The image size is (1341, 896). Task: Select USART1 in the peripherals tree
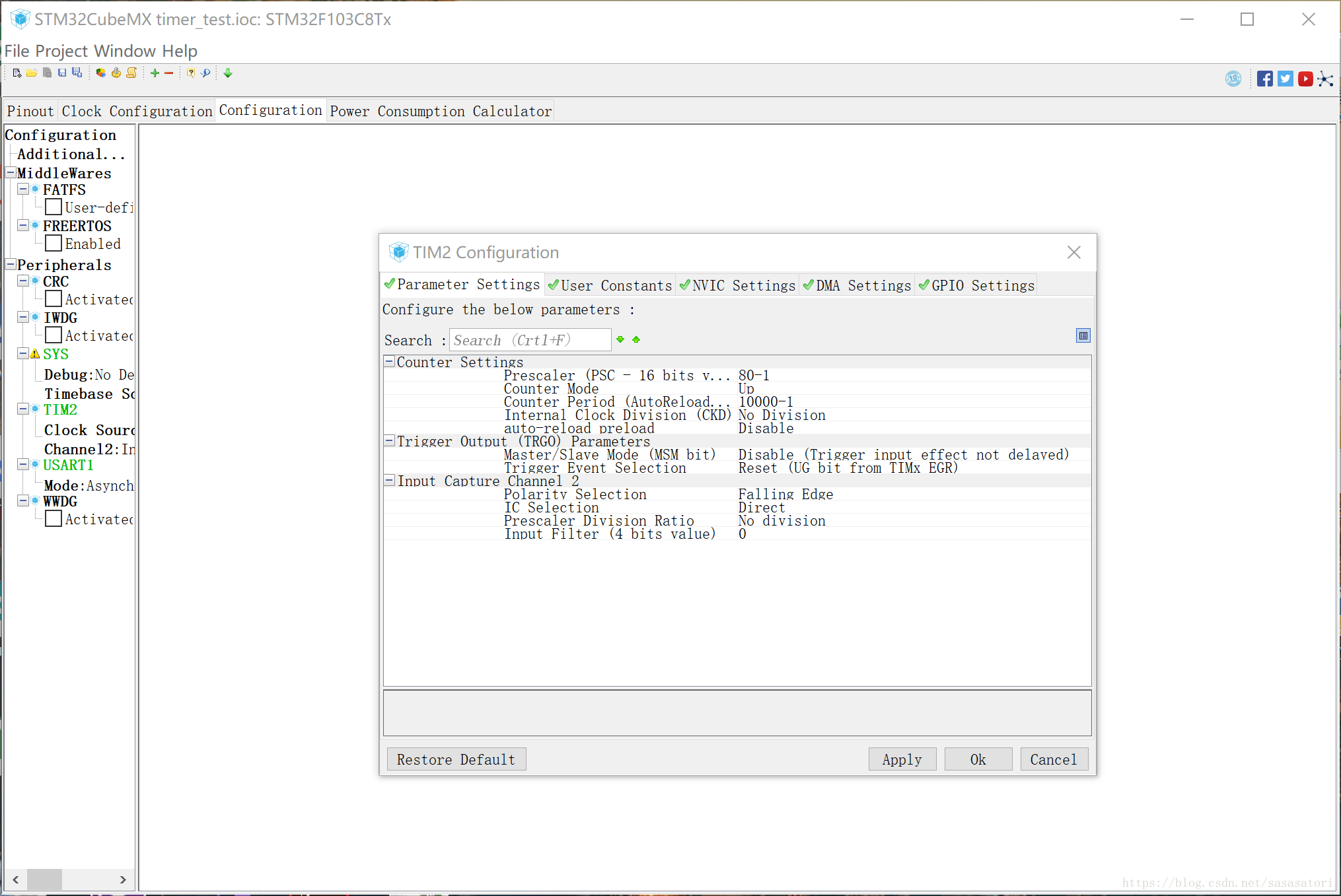pyautogui.click(x=68, y=465)
